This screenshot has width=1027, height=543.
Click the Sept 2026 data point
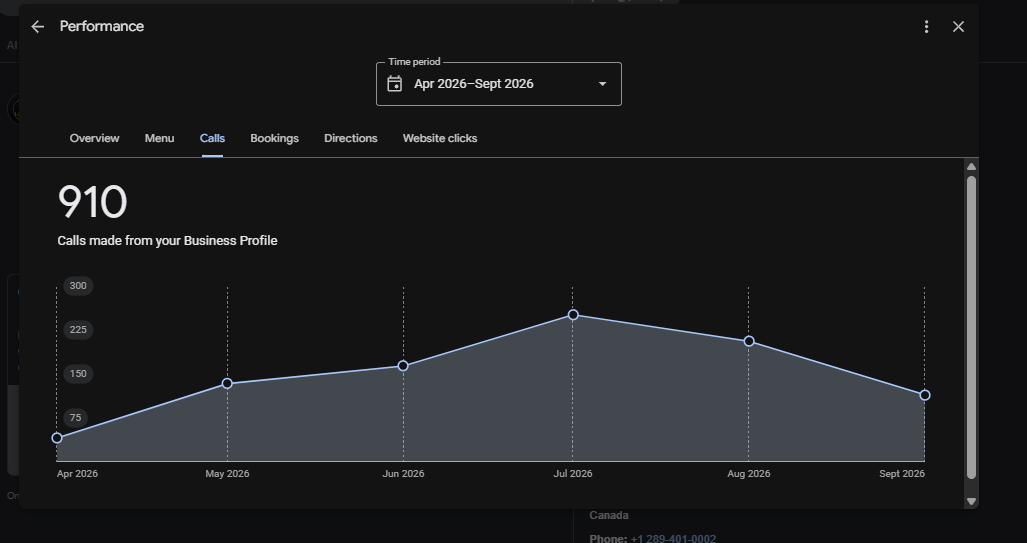coord(925,395)
